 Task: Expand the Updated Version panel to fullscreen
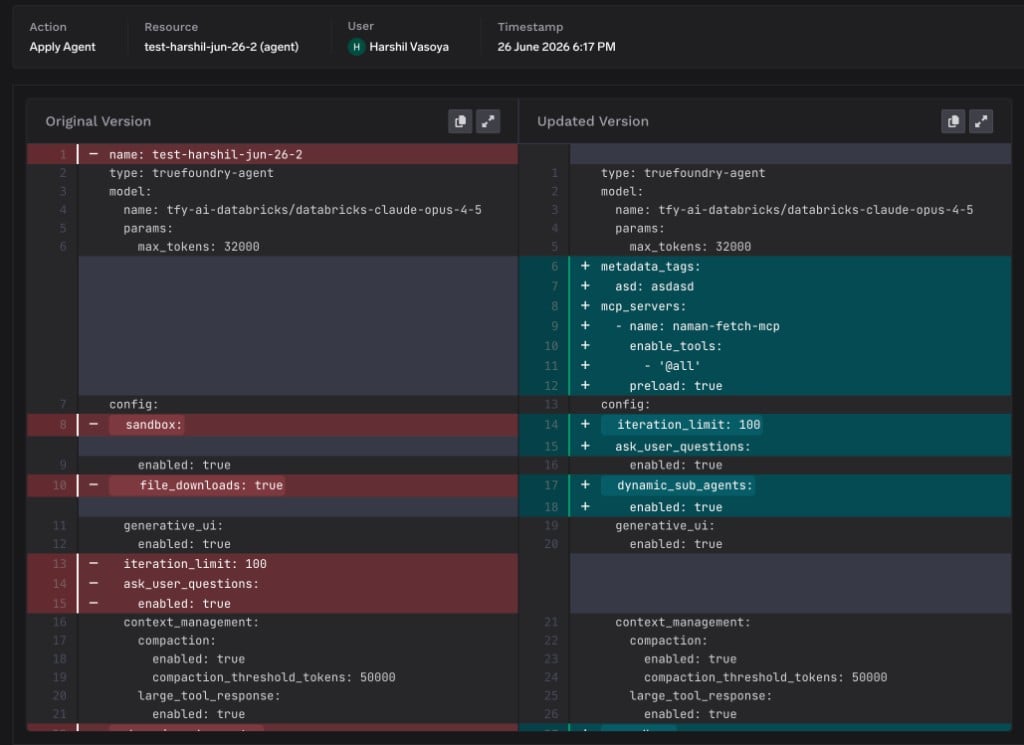(981, 121)
